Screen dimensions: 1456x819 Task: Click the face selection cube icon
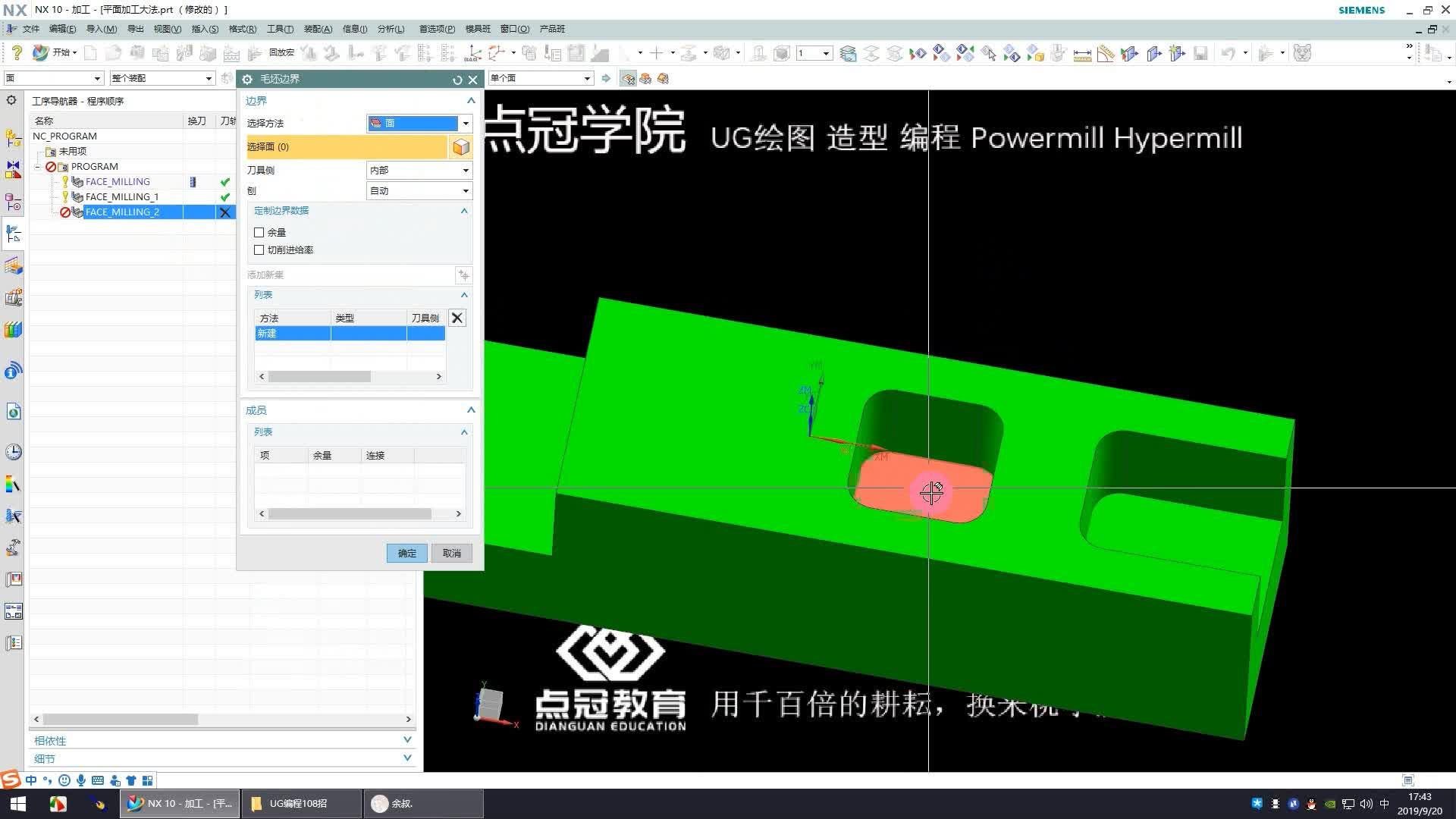tap(461, 147)
